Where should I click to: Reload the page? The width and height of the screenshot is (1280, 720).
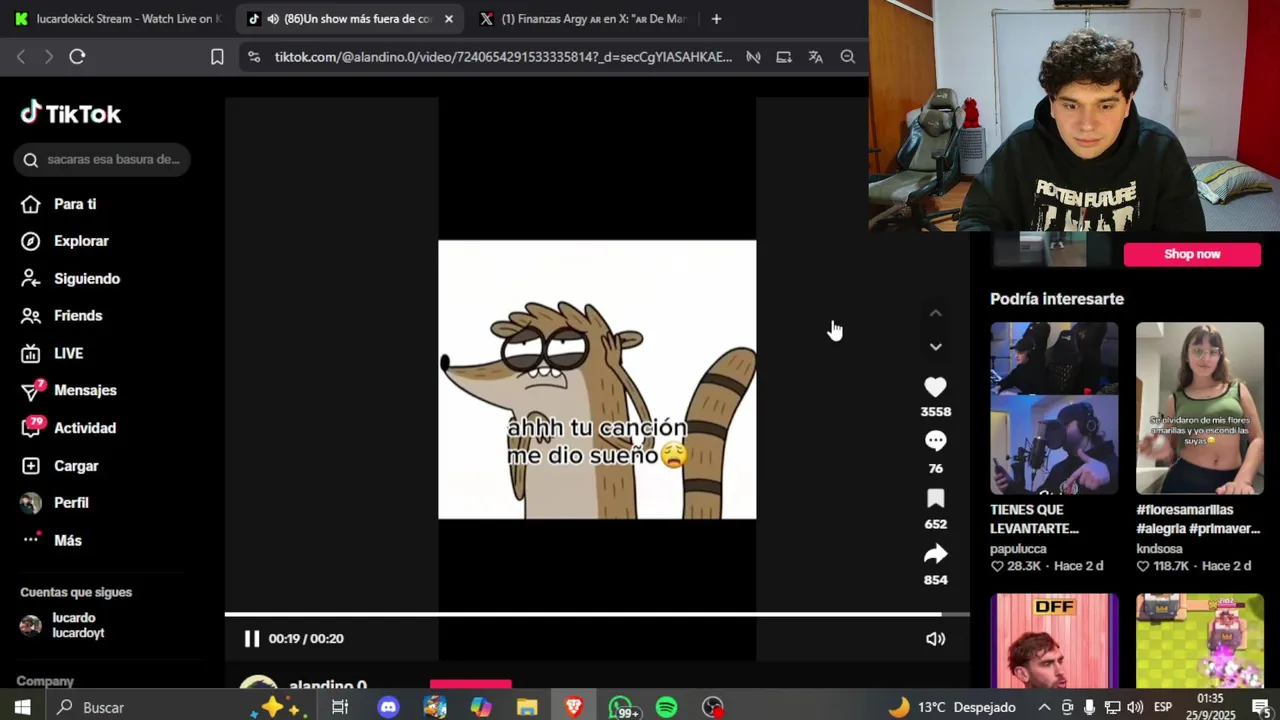(x=77, y=57)
